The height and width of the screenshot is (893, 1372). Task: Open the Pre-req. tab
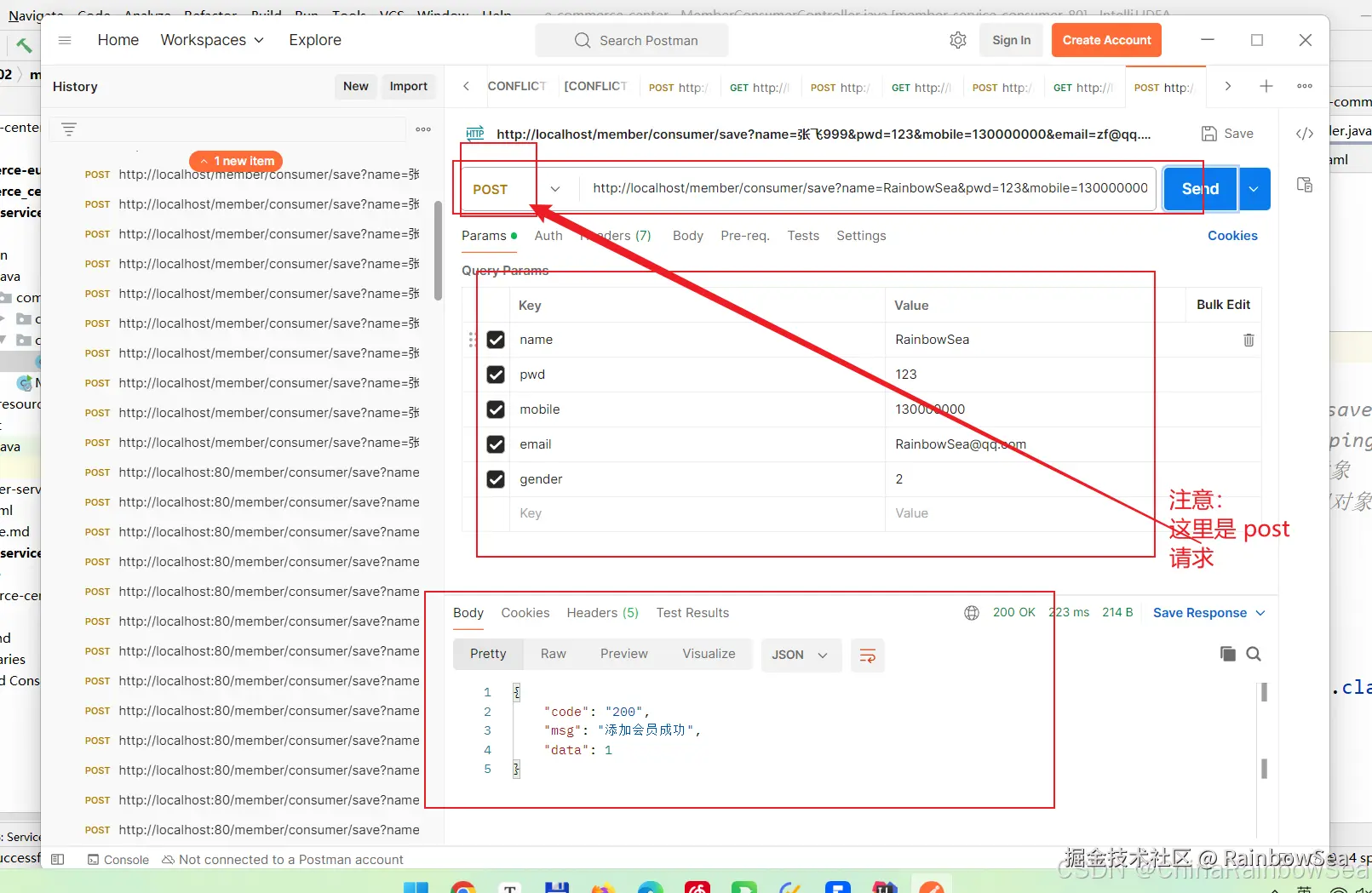click(745, 236)
